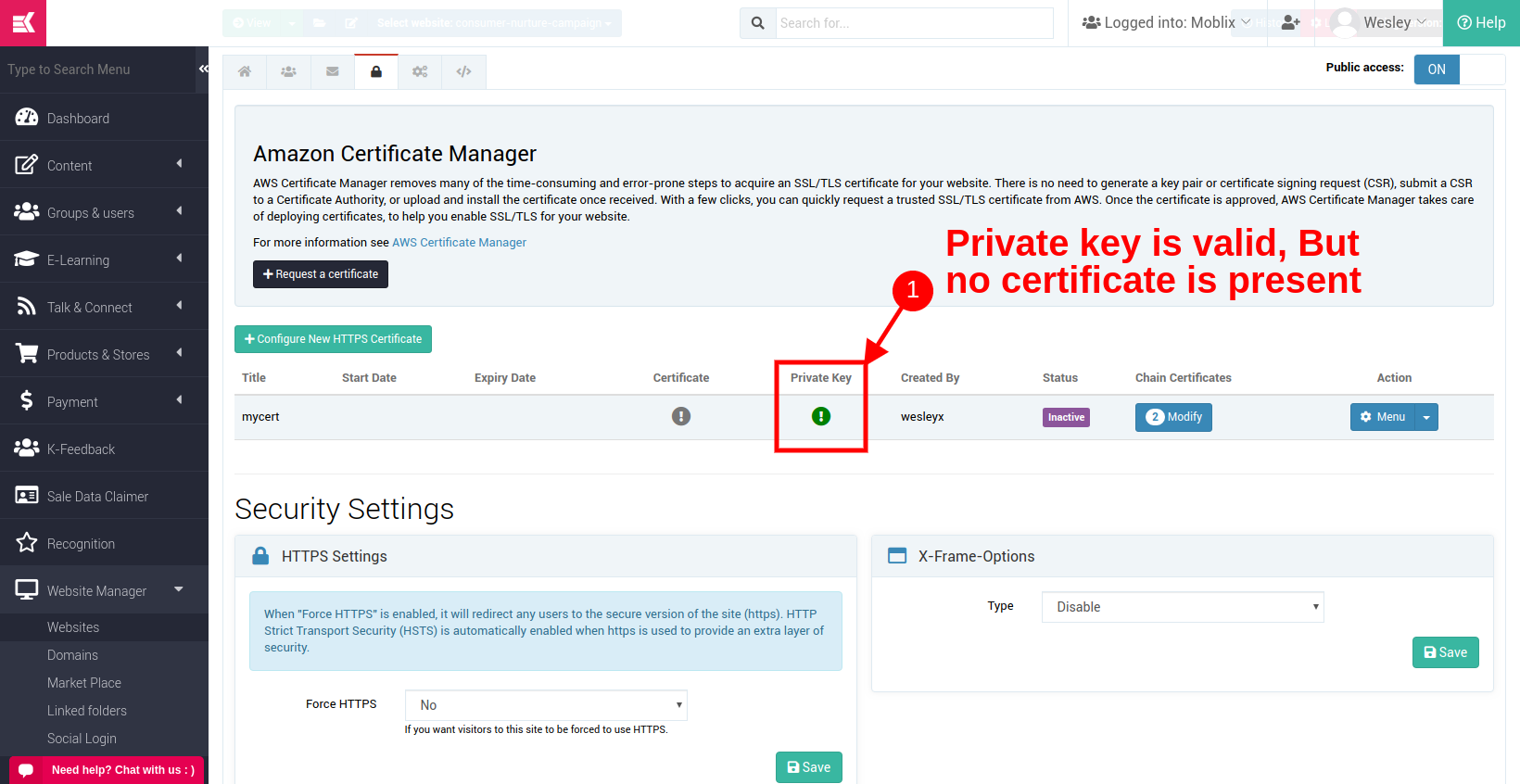
Task: Click the Modify chain certificates button
Action: [1173, 417]
